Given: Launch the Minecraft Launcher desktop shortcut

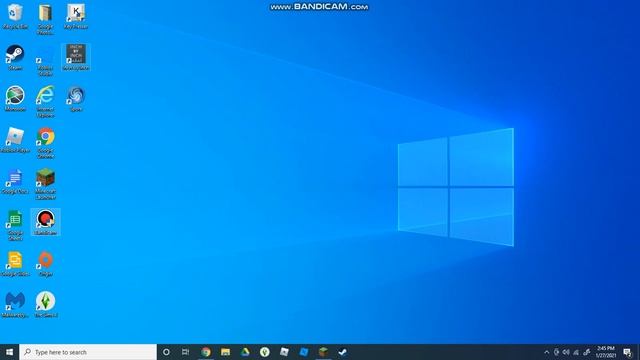Looking at the screenshot, I should [x=45, y=184].
